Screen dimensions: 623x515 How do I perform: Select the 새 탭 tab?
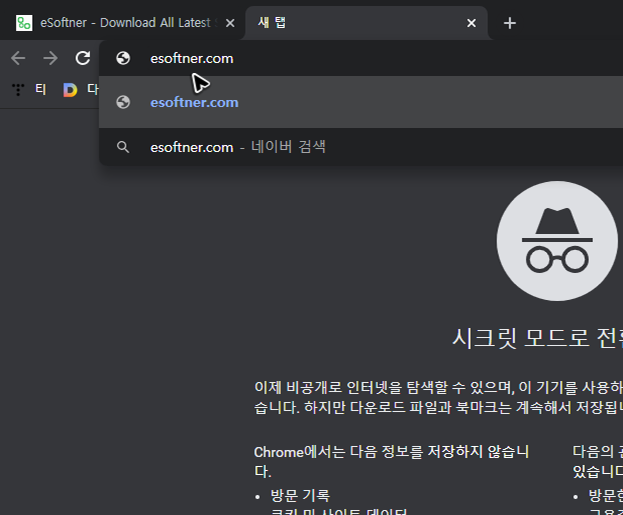pos(366,23)
